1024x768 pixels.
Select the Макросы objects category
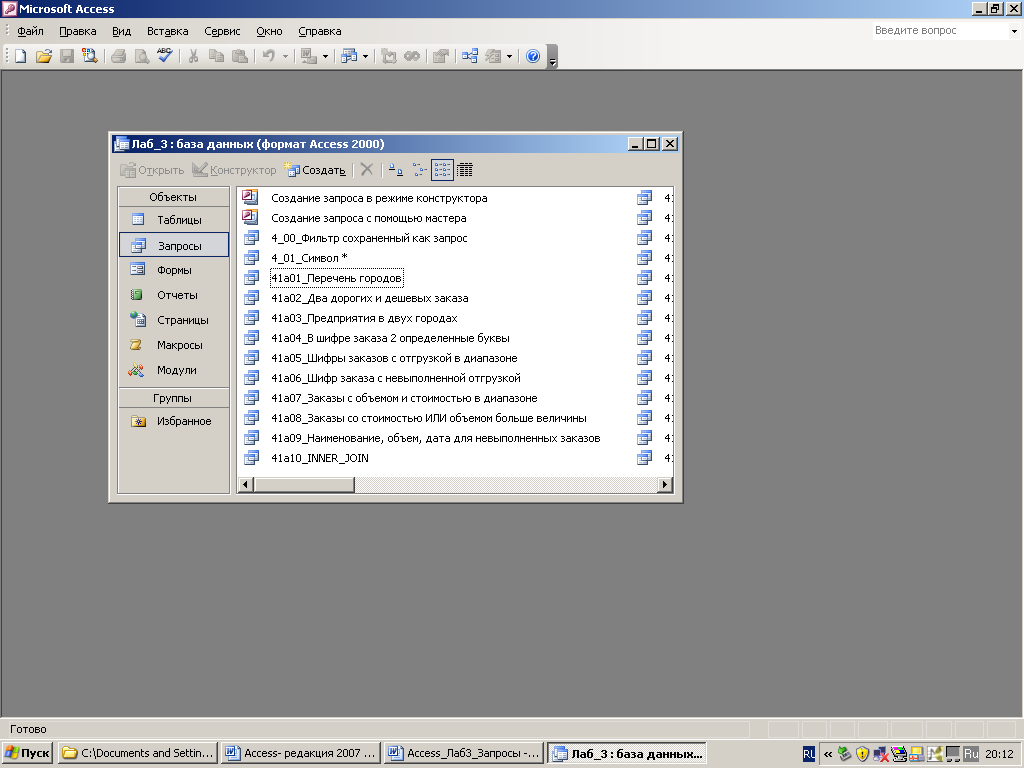click(x=174, y=345)
